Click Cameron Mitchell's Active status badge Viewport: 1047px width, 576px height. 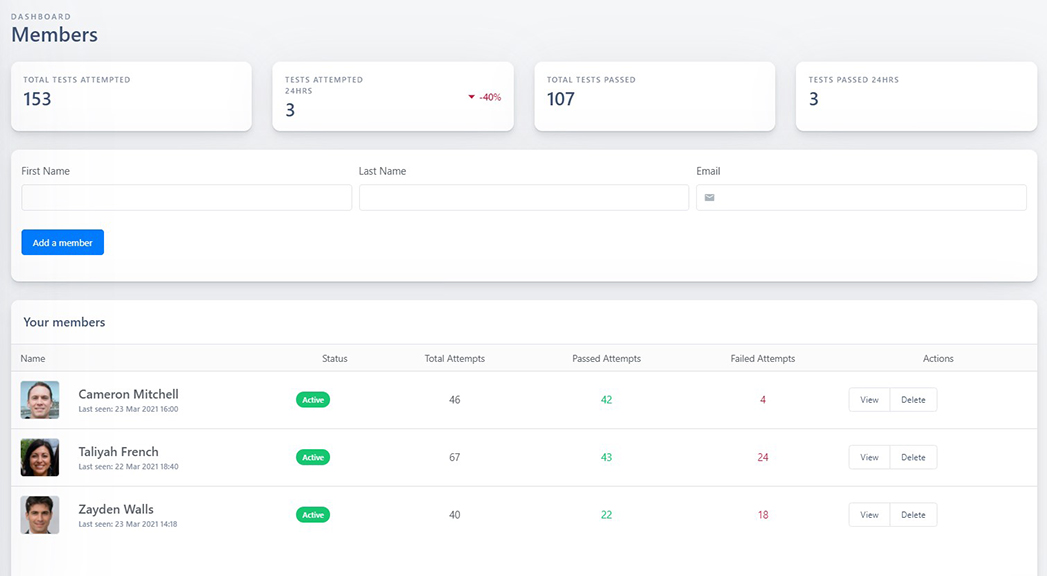click(x=313, y=400)
